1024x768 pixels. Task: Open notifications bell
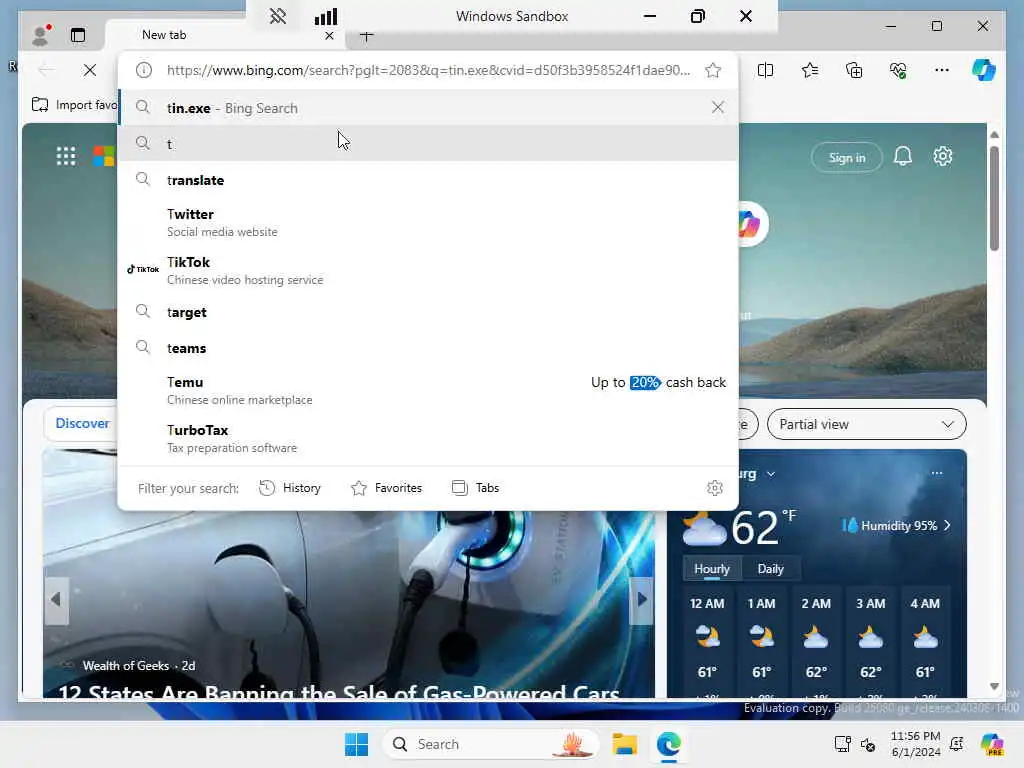[x=903, y=156]
